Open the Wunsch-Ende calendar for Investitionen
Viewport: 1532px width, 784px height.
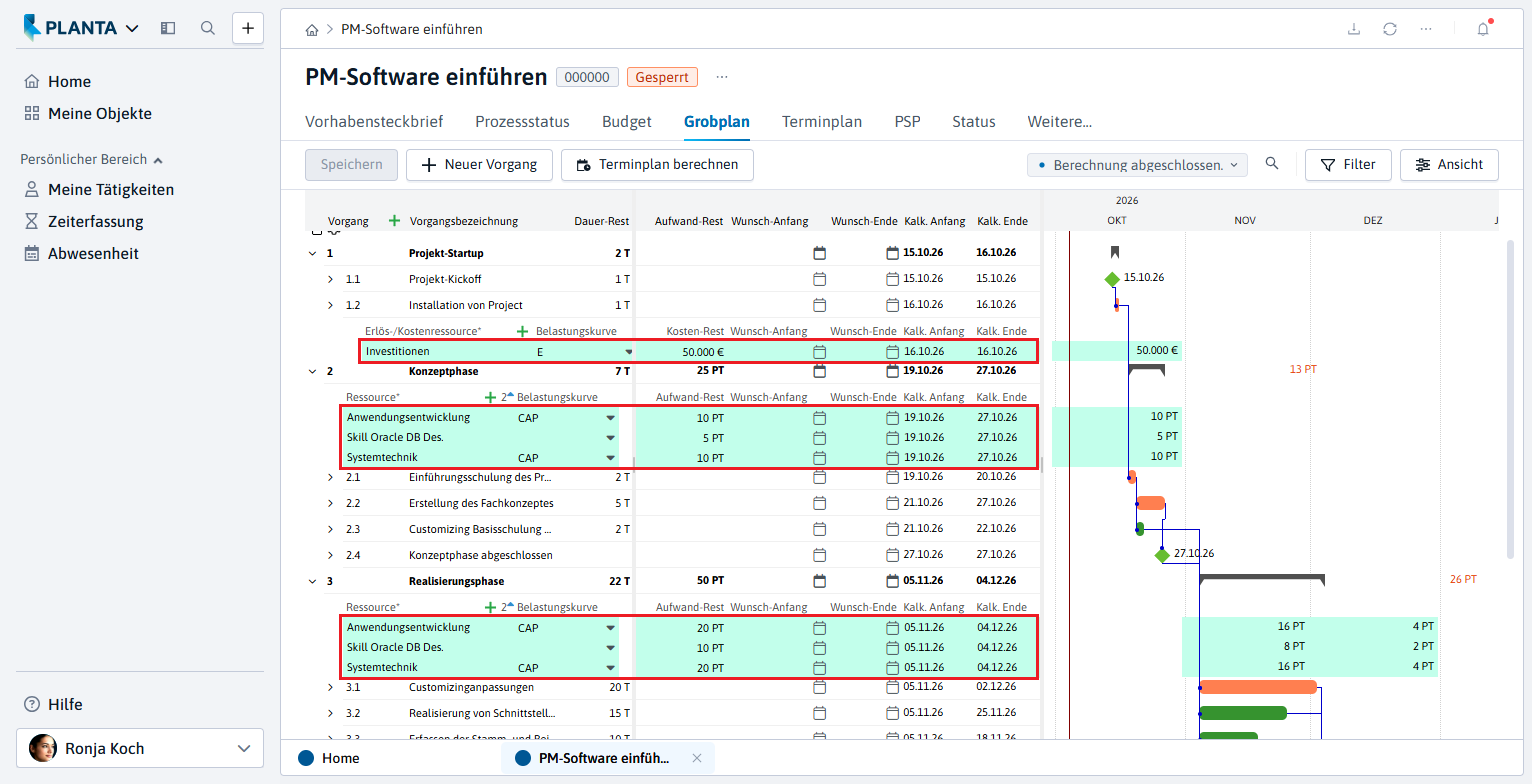pyautogui.click(x=893, y=352)
